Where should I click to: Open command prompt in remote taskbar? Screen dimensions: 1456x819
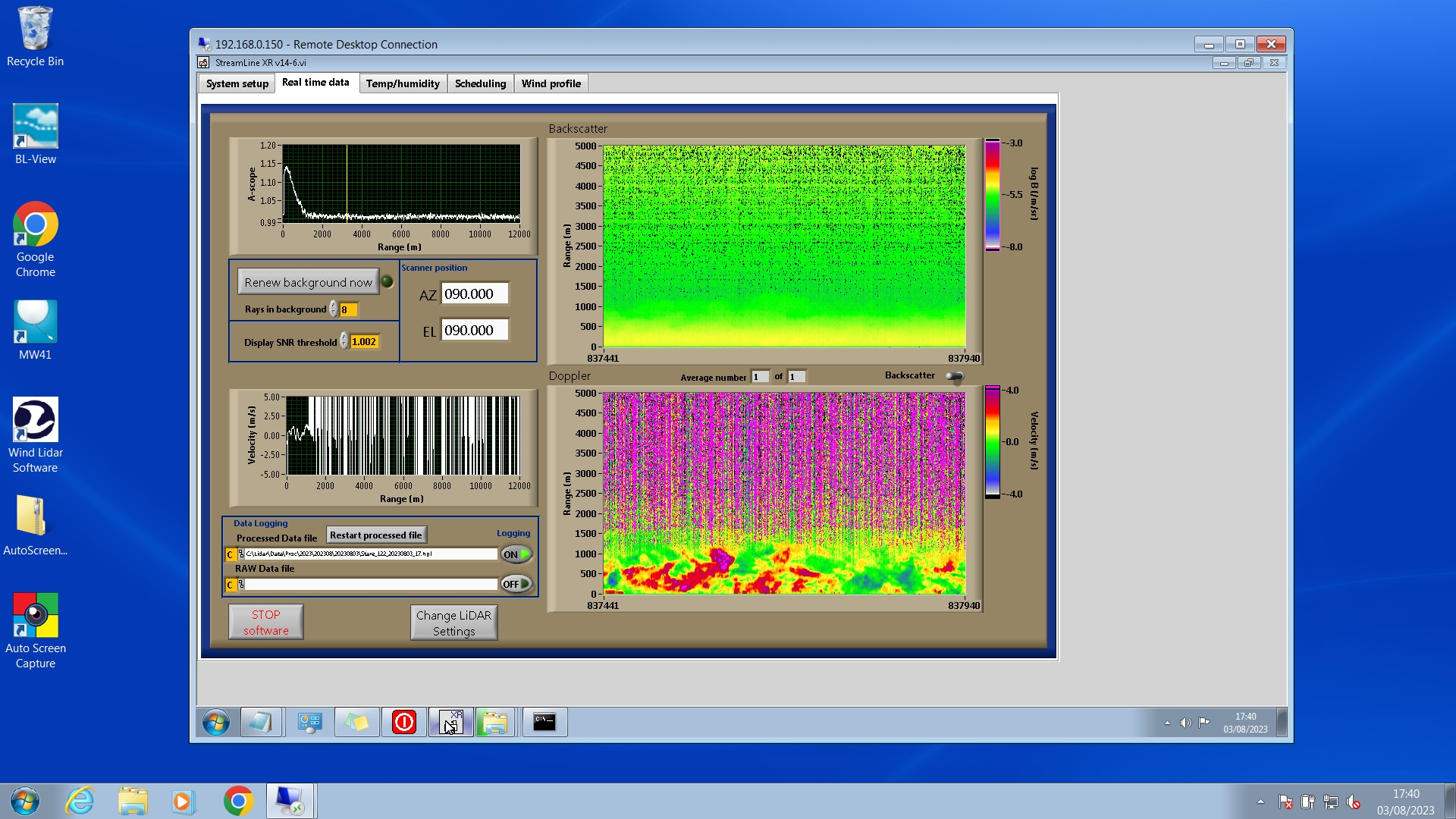click(544, 722)
